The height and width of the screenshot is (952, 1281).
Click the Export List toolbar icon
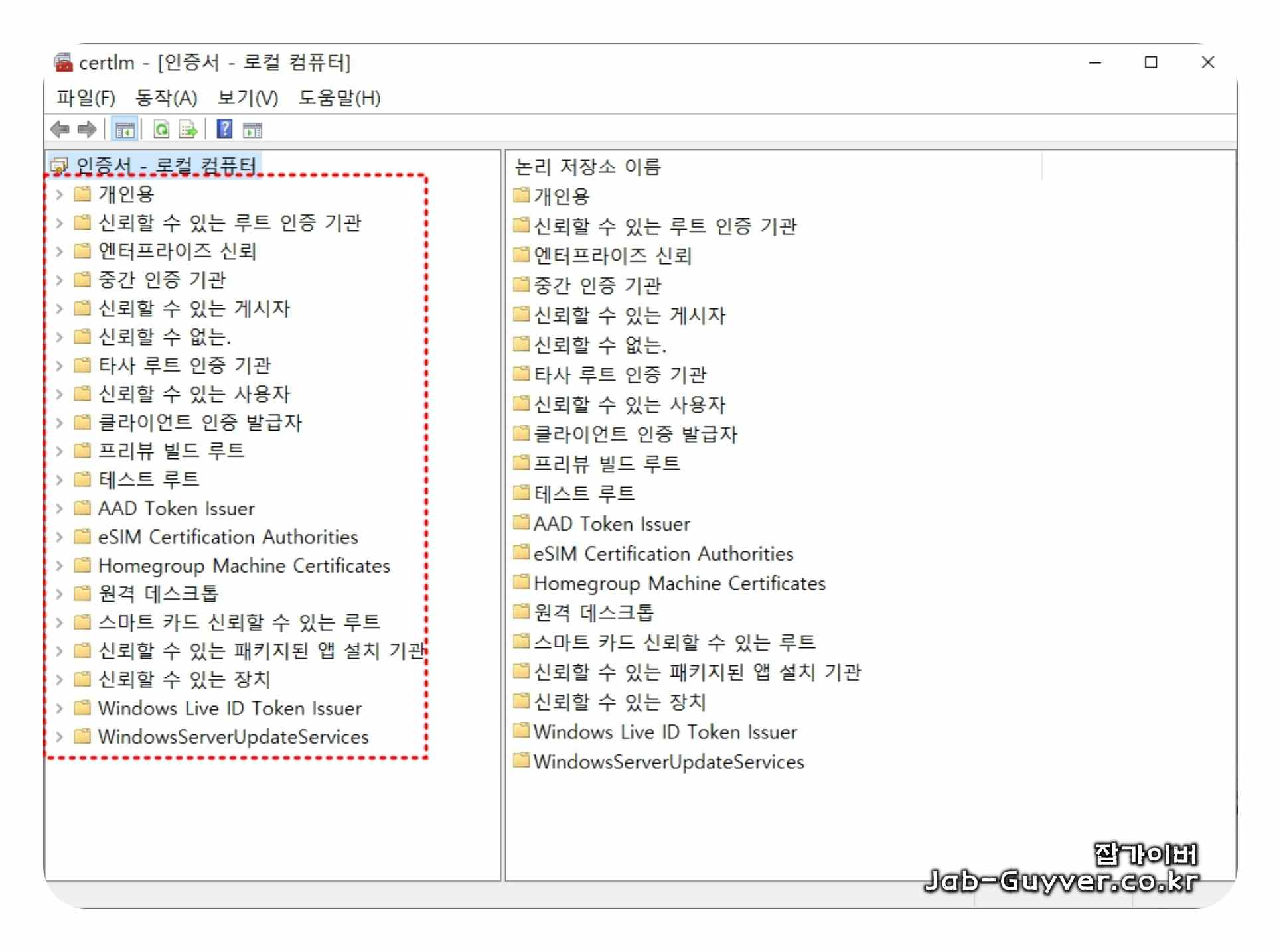[188, 129]
